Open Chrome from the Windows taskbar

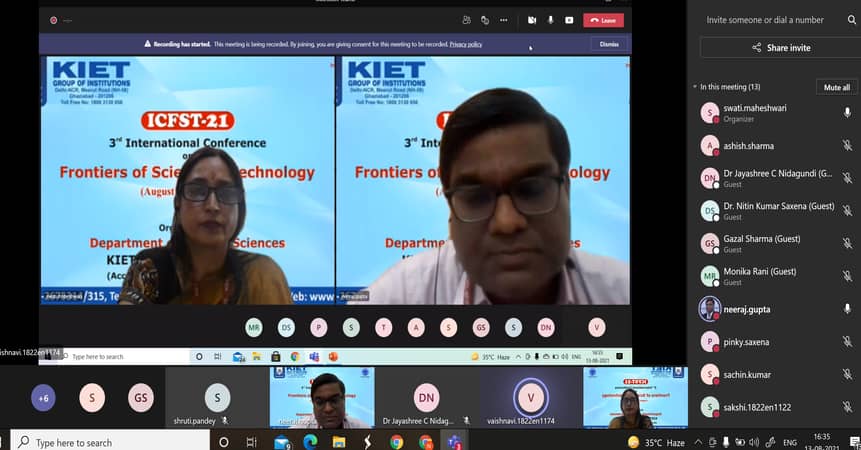397,442
